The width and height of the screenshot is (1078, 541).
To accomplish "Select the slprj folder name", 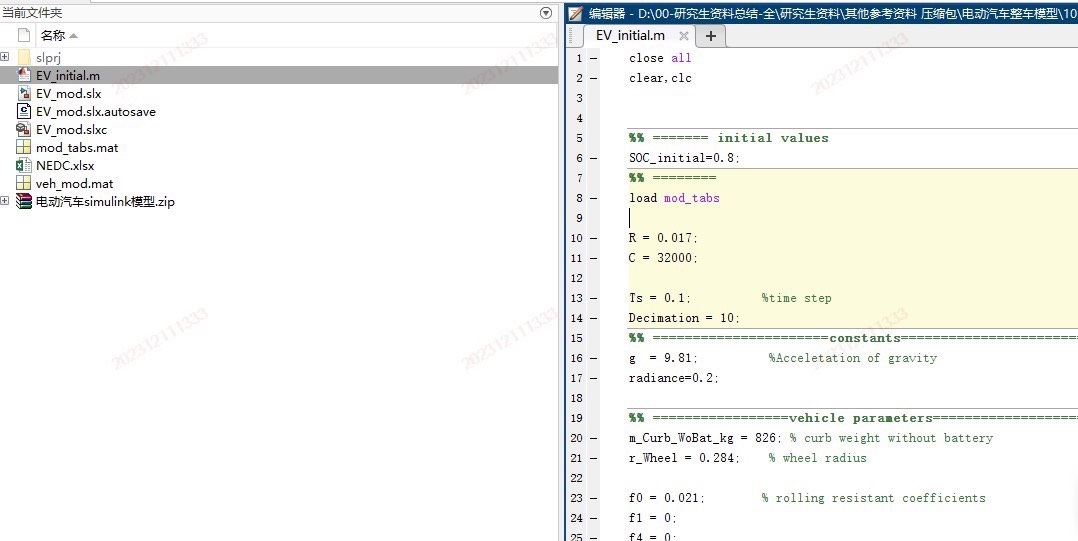I will 48,58.
